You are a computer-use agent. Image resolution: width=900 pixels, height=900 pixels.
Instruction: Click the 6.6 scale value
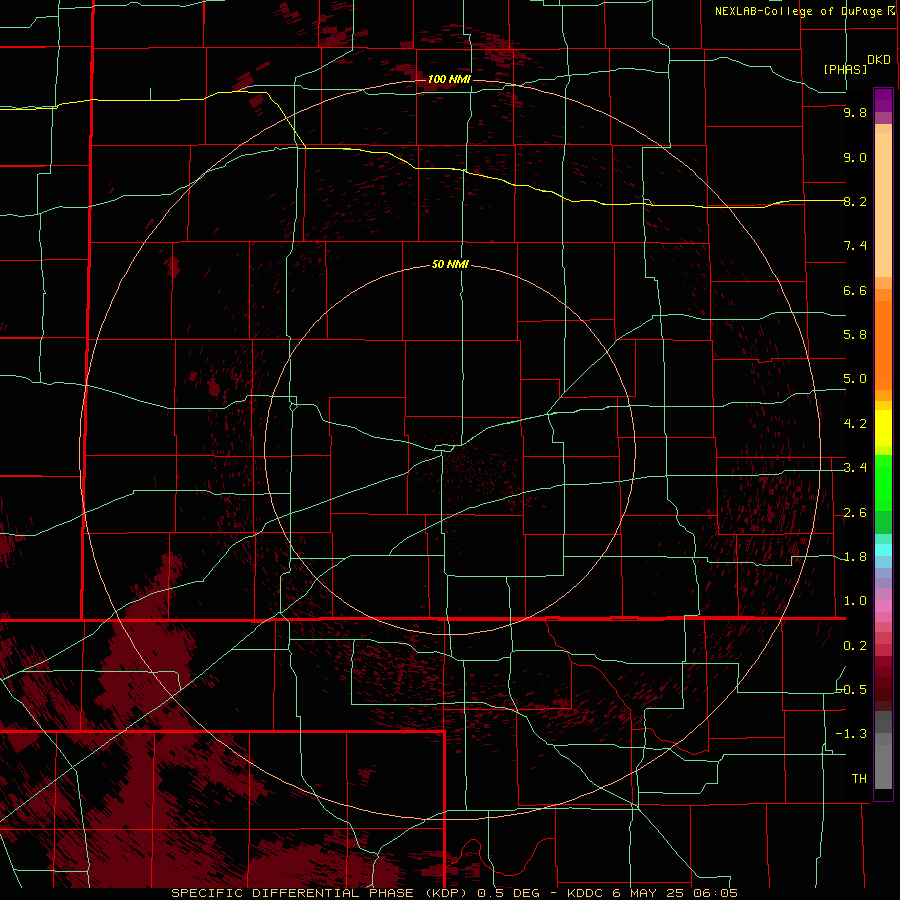(x=855, y=290)
